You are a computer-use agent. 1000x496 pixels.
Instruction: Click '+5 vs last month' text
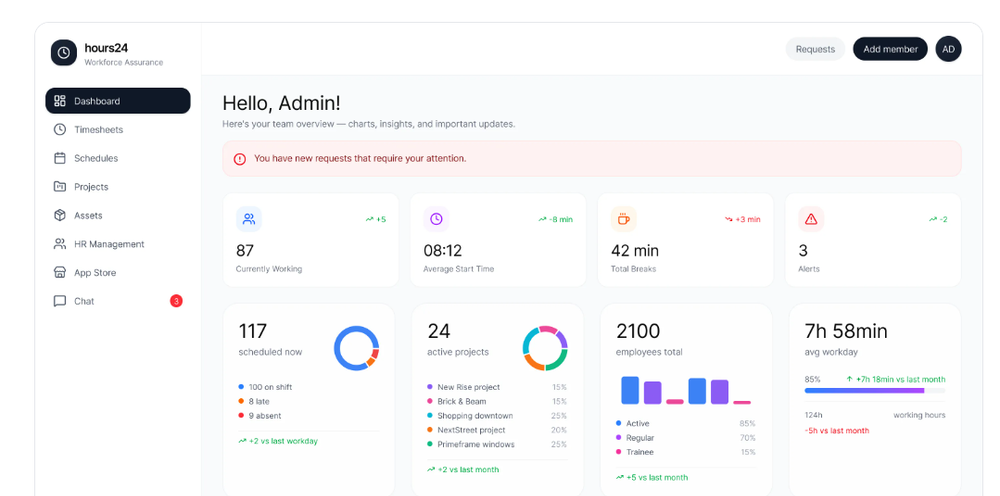(x=657, y=478)
